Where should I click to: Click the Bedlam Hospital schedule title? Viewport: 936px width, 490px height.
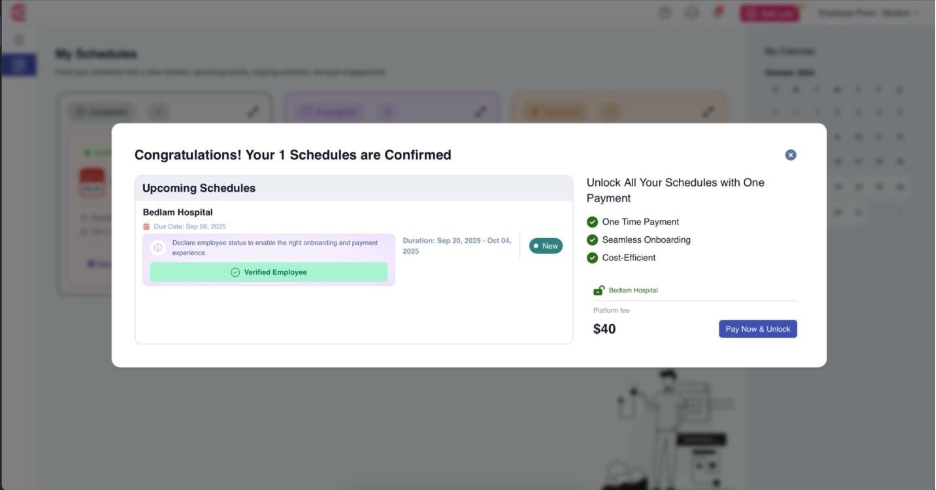(178, 212)
